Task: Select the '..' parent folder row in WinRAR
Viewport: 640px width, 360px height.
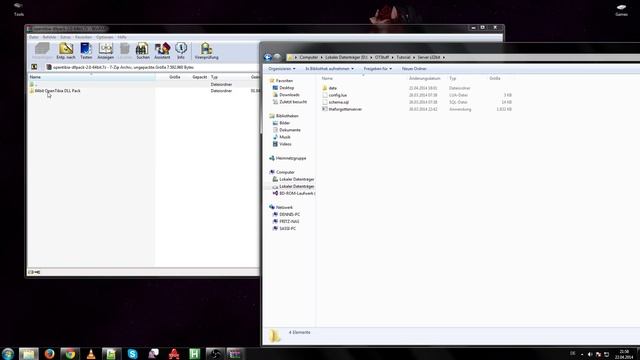Action: tap(33, 84)
